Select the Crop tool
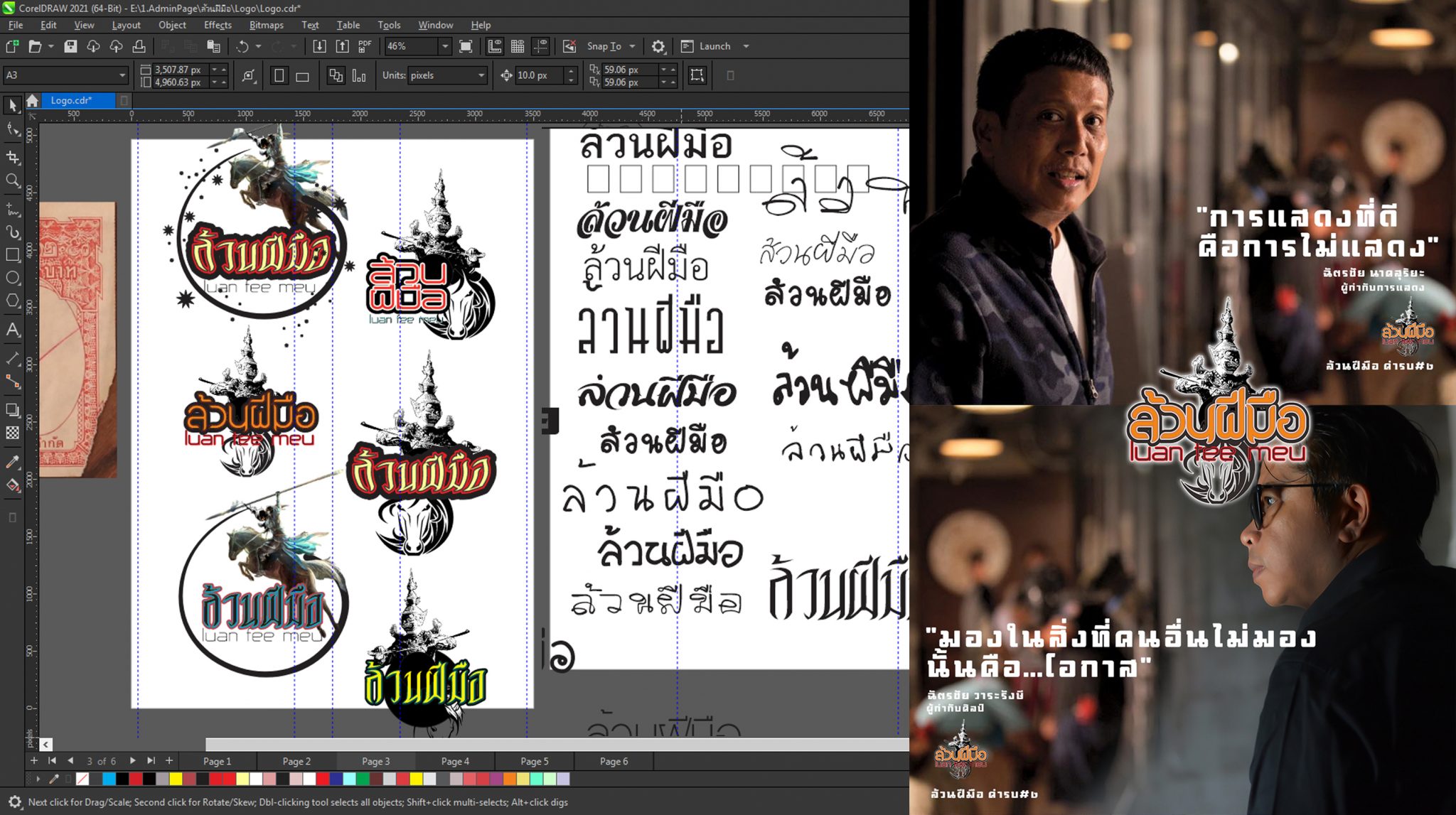Screen dimensions: 1456x815 coord(12,157)
